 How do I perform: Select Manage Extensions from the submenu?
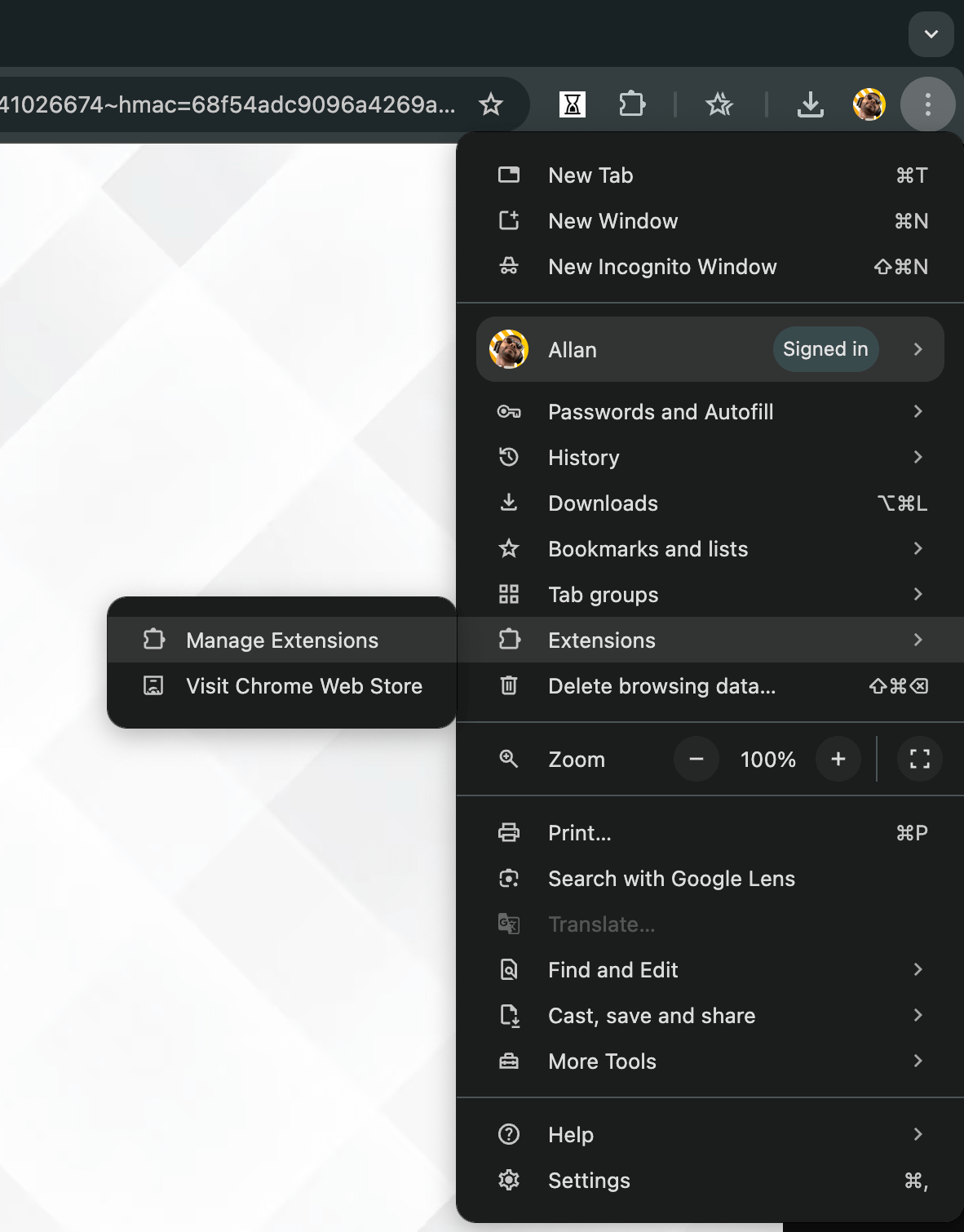[x=282, y=640]
